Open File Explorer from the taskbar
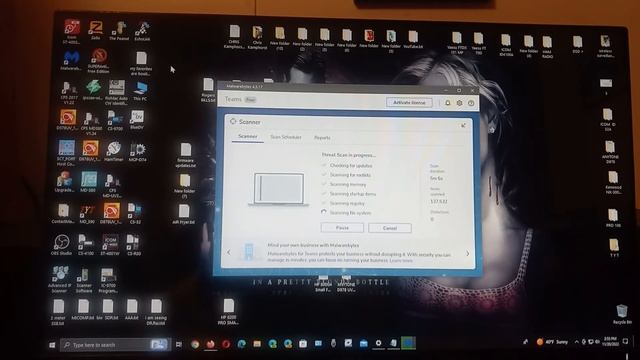 point(257,344)
